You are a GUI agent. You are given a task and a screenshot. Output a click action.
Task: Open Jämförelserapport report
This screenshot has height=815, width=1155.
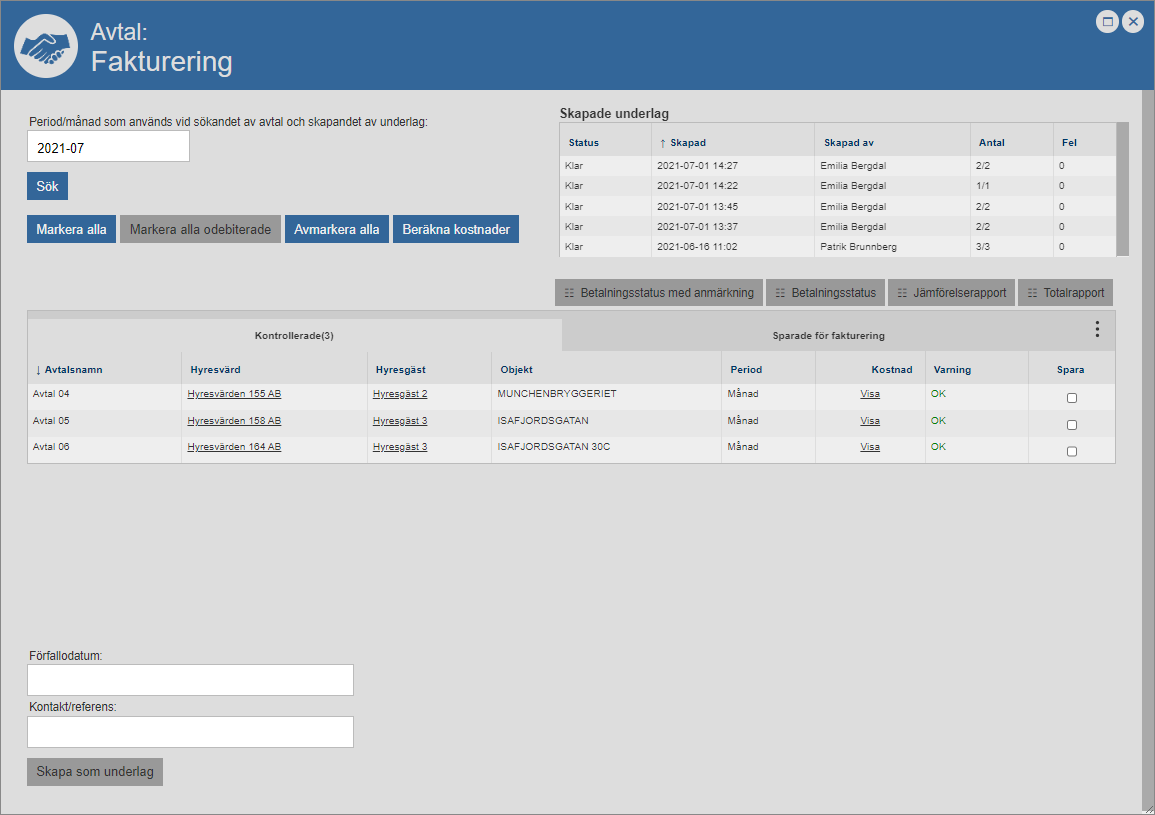[x=952, y=293]
